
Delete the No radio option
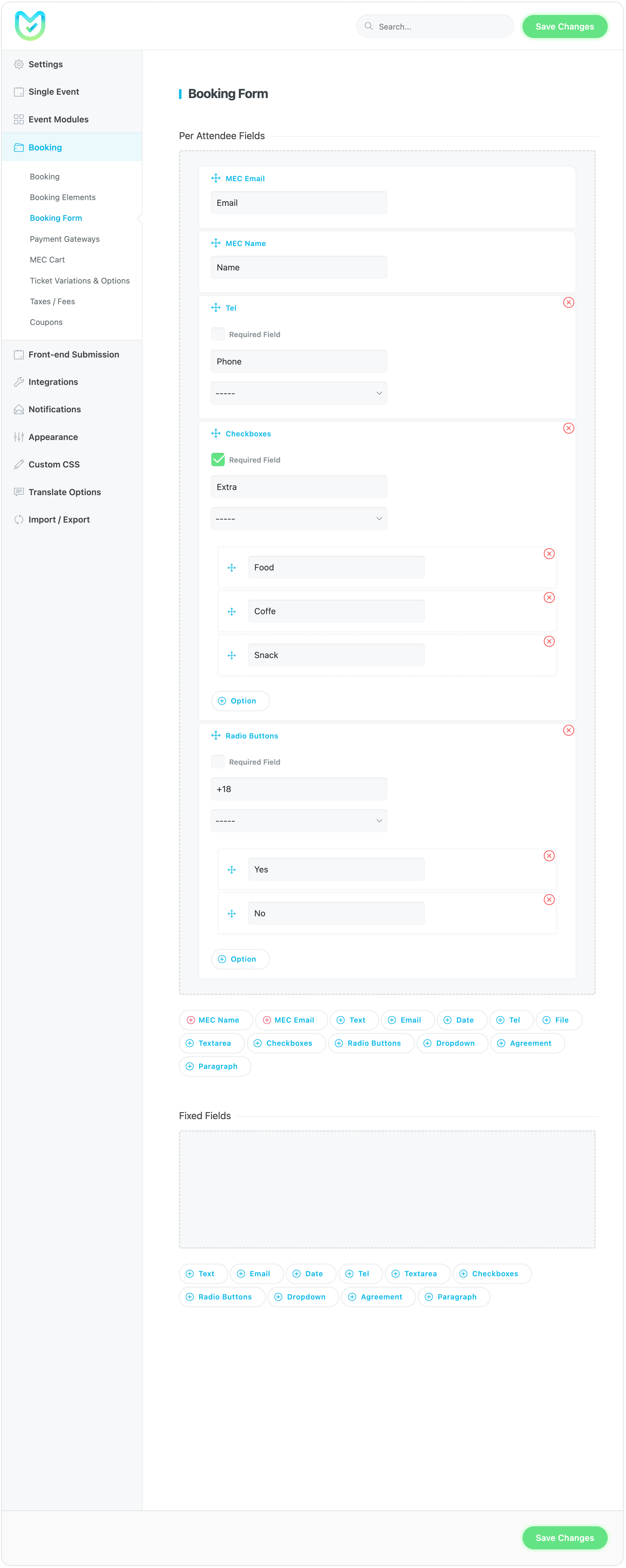click(549, 900)
